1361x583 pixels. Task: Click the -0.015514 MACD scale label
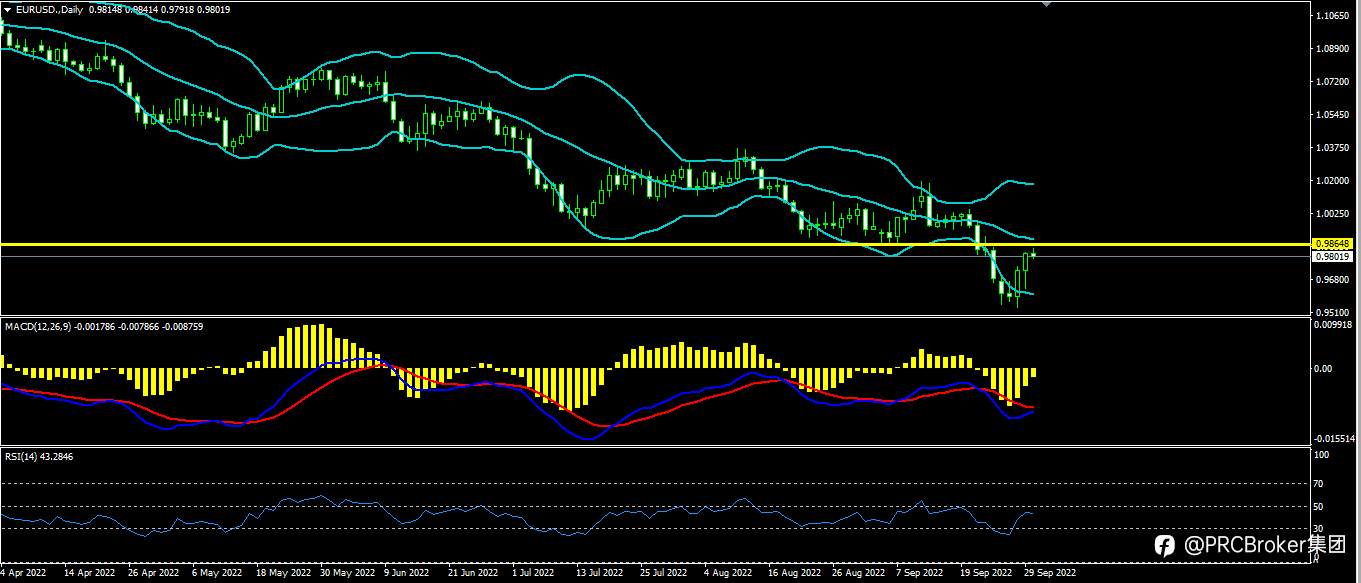1335,438
